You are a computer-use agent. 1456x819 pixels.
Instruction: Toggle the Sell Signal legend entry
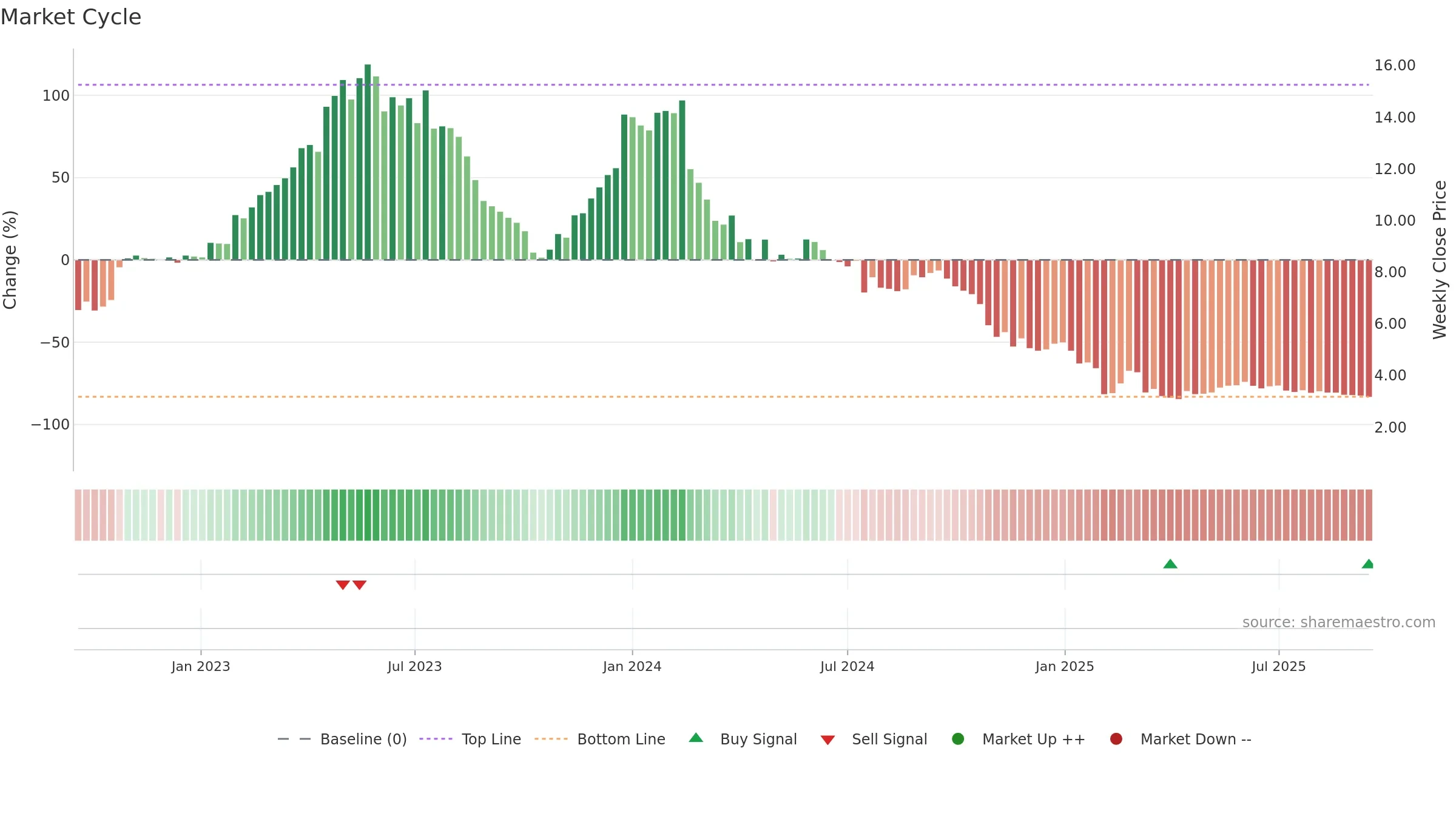point(874,739)
